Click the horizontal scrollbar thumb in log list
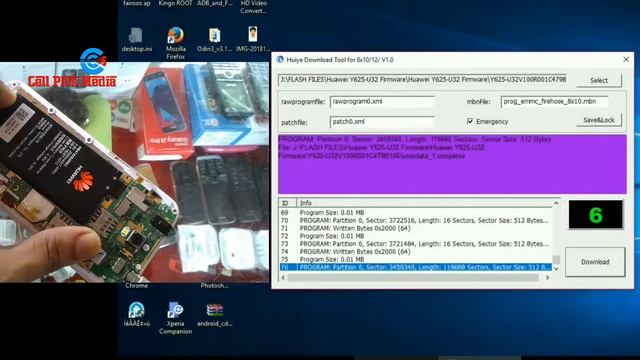This screenshot has height=360, width=640. [x=413, y=278]
